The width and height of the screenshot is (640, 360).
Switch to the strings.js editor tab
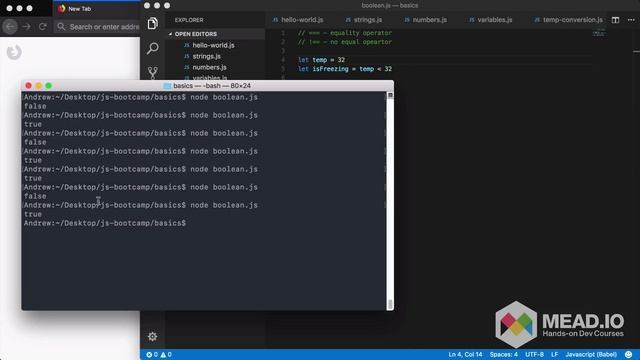pyautogui.click(x=364, y=20)
